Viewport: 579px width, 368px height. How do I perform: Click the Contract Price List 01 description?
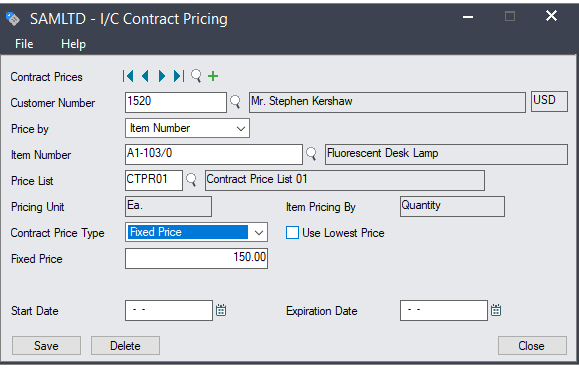[x=345, y=180]
